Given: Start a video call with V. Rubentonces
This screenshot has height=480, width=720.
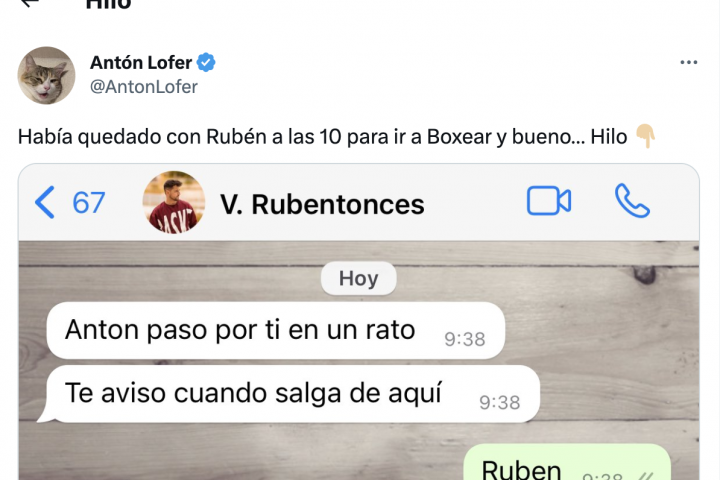Looking at the screenshot, I should point(549,201).
